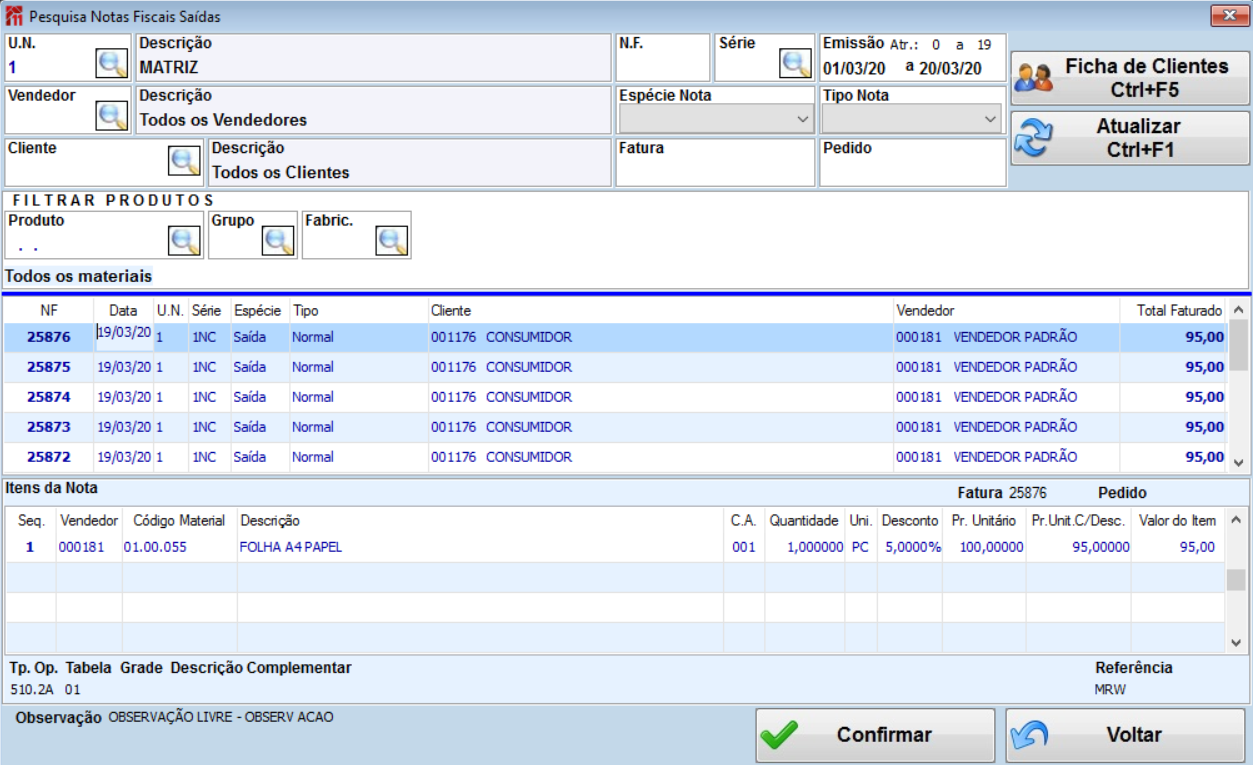Click the discount value 5,0000%
Image resolution: width=1253 pixels, height=765 pixels.
pyautogui.click(x=911, y=547)
